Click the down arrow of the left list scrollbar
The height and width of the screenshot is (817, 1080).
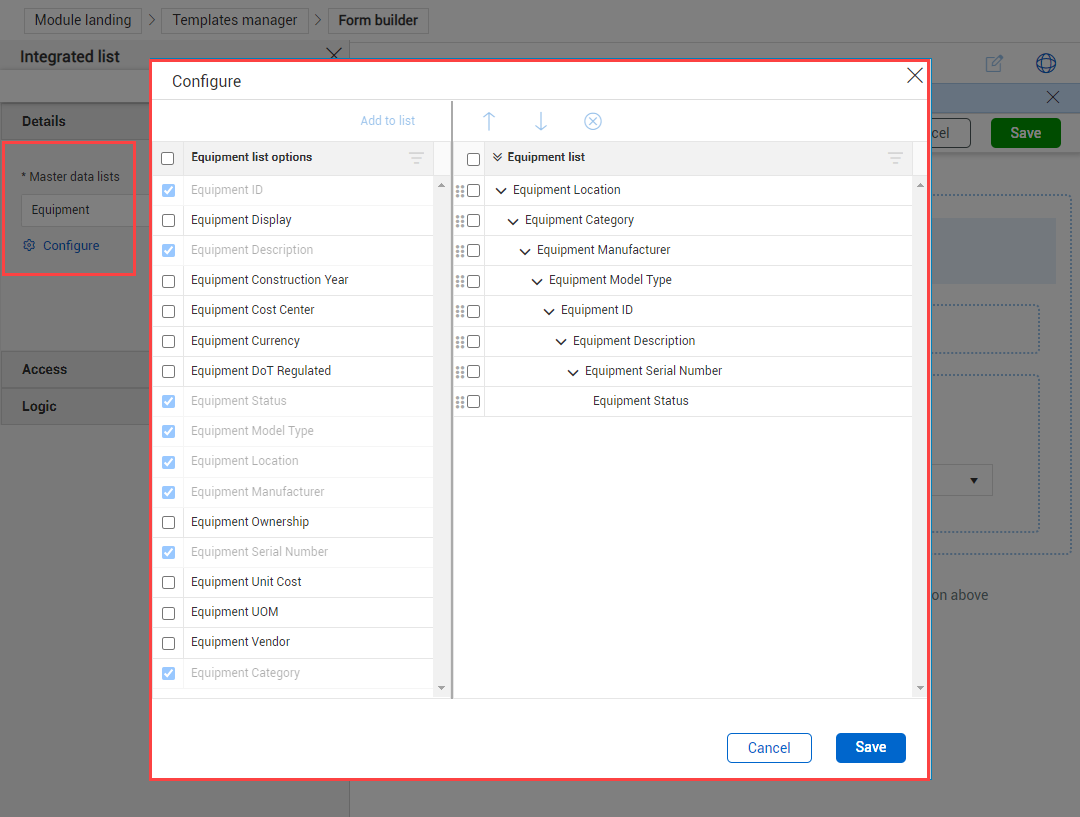tap(440, 687)
